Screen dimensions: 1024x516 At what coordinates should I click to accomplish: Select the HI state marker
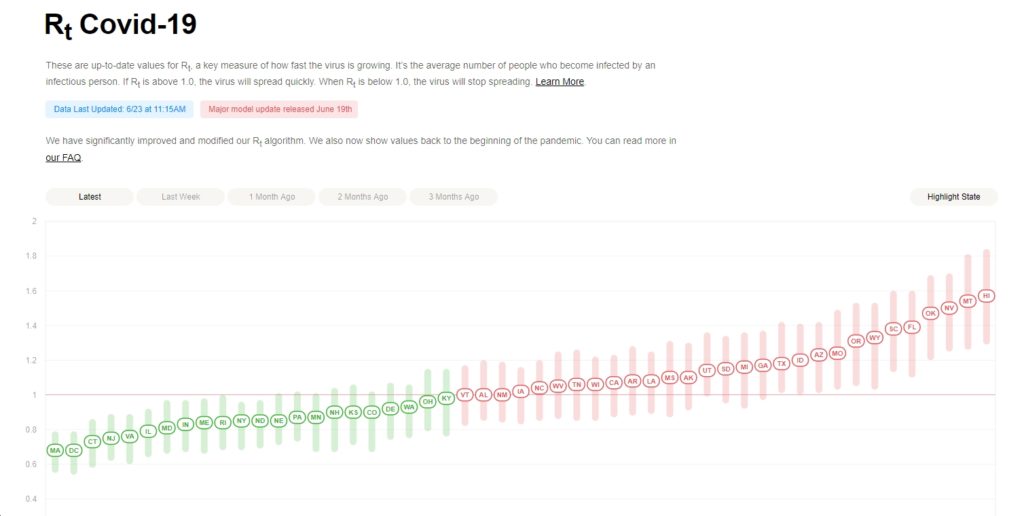click(986, 296)
